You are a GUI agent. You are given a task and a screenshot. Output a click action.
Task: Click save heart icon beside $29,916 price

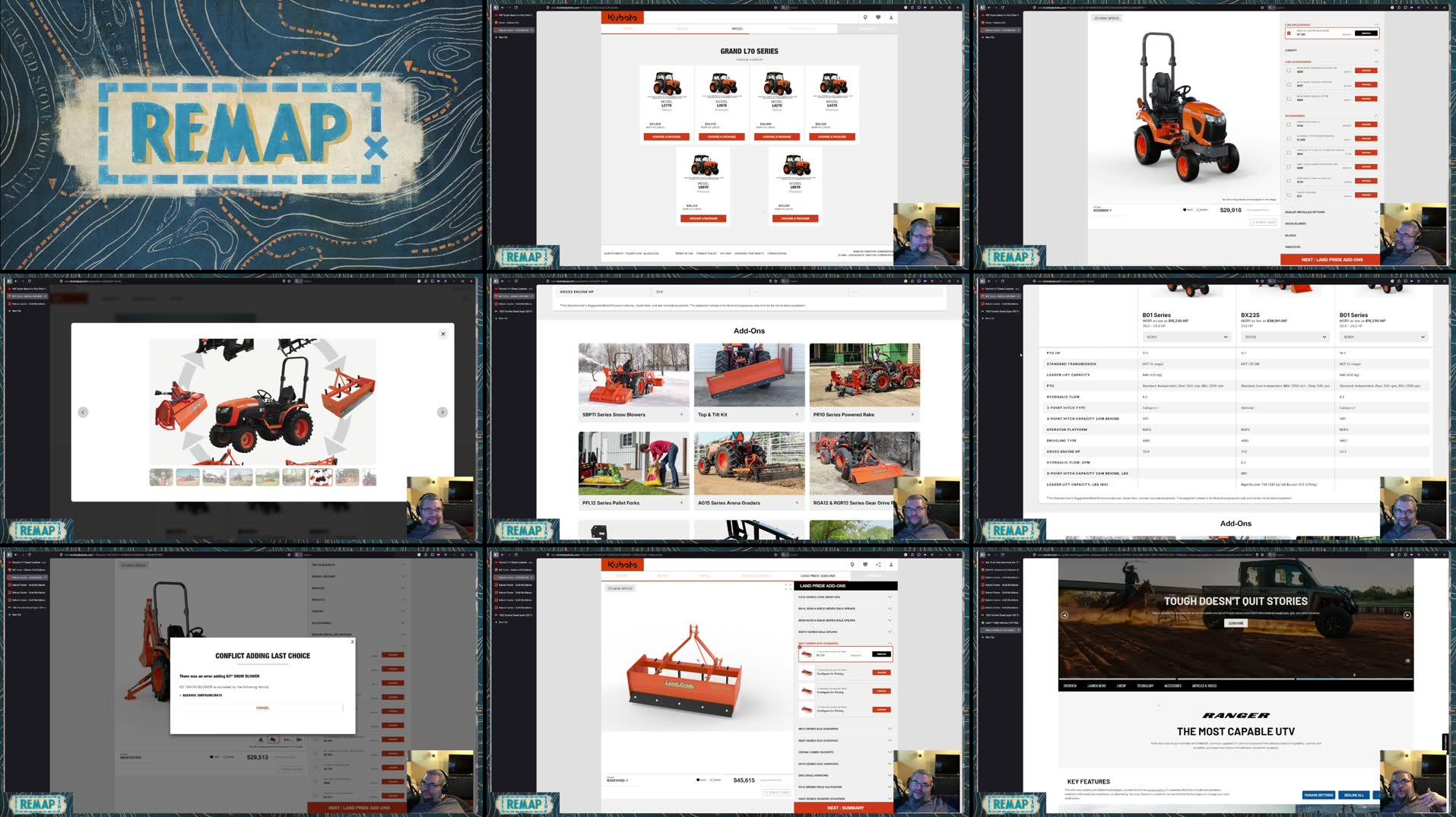(x=1185, y=210)
